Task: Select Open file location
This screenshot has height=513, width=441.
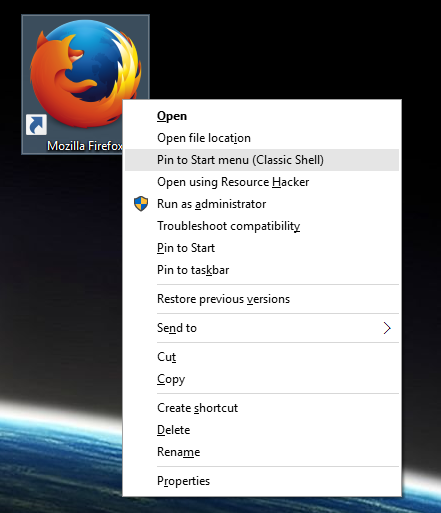Action: click(x=262, y=138)
